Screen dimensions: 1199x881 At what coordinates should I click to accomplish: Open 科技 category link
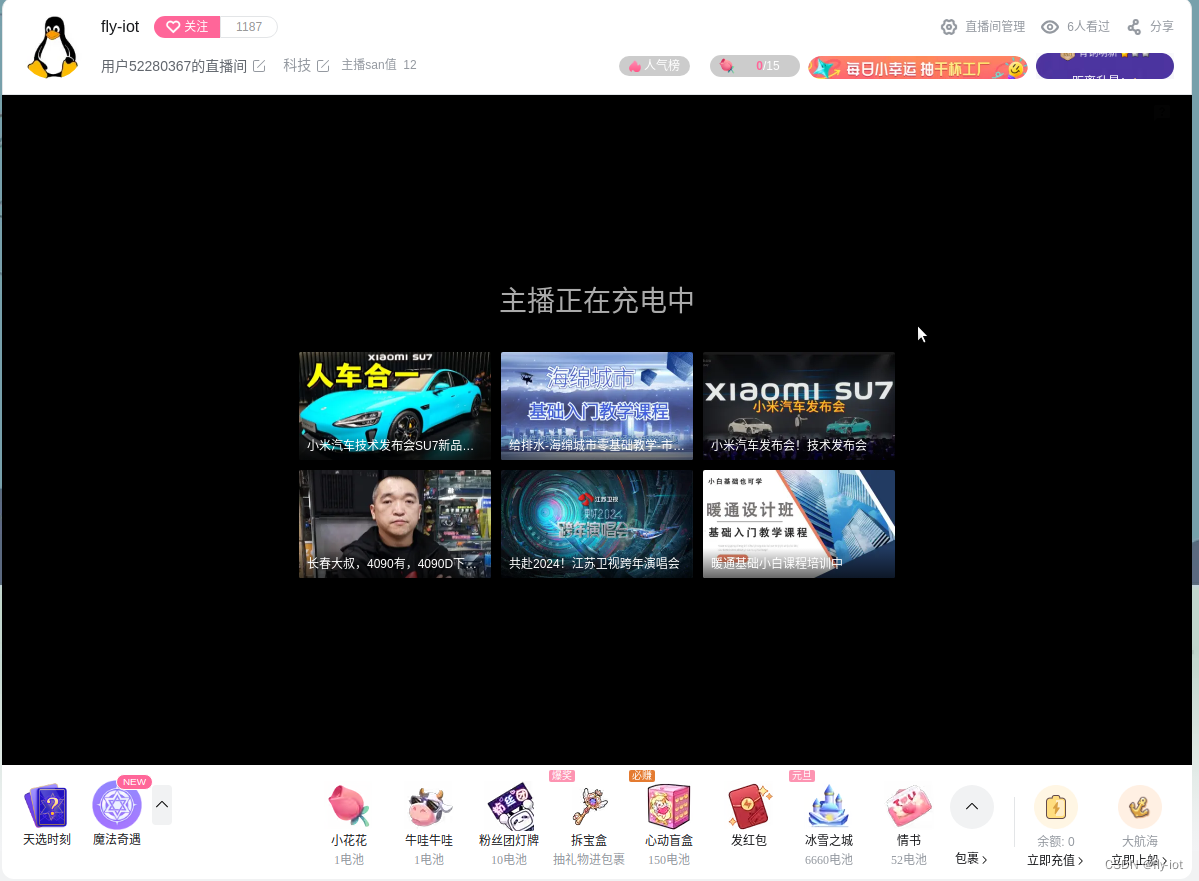tap(297, 66)
